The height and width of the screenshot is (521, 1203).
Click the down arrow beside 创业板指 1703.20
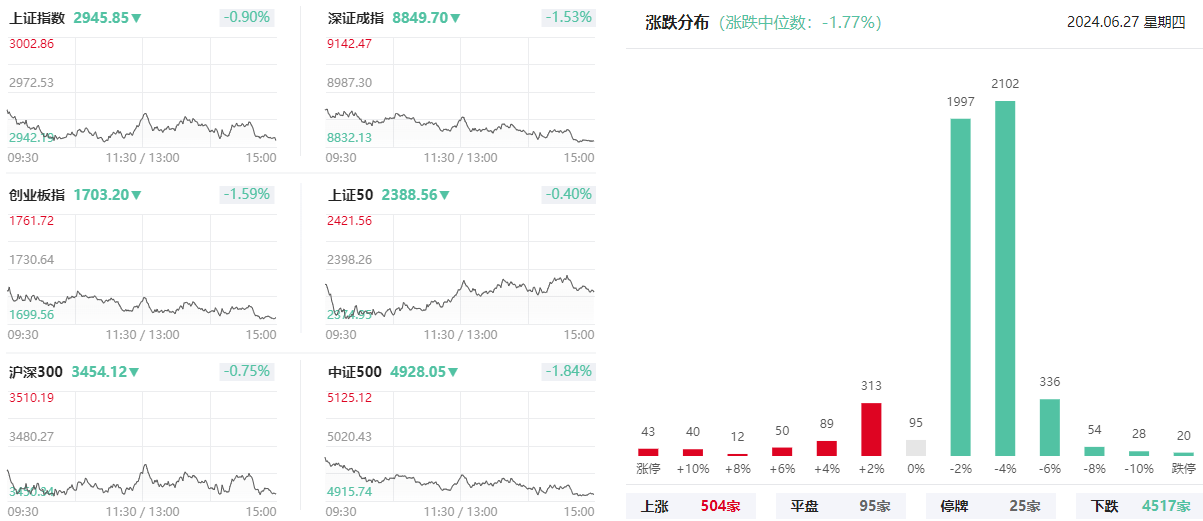pyautogui.click(x=137, y=195)
